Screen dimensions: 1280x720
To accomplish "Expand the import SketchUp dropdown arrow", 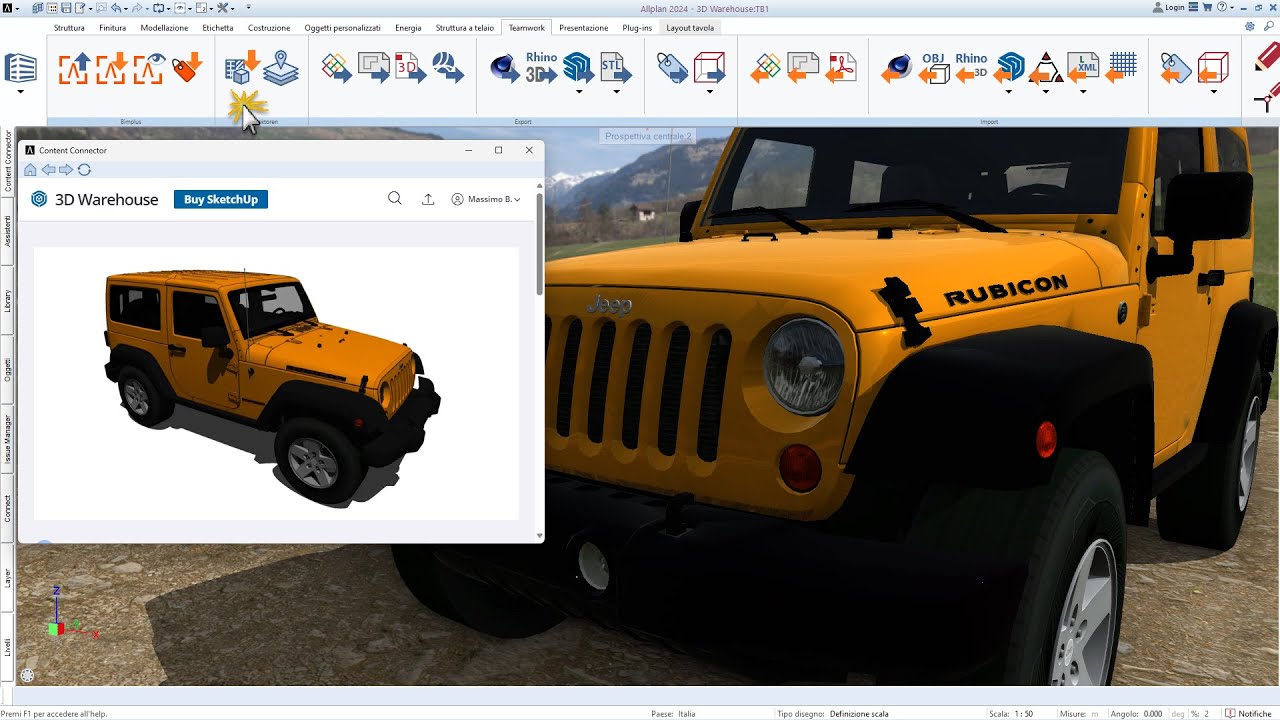I will pyautogui.click(x=1008, y=92).
